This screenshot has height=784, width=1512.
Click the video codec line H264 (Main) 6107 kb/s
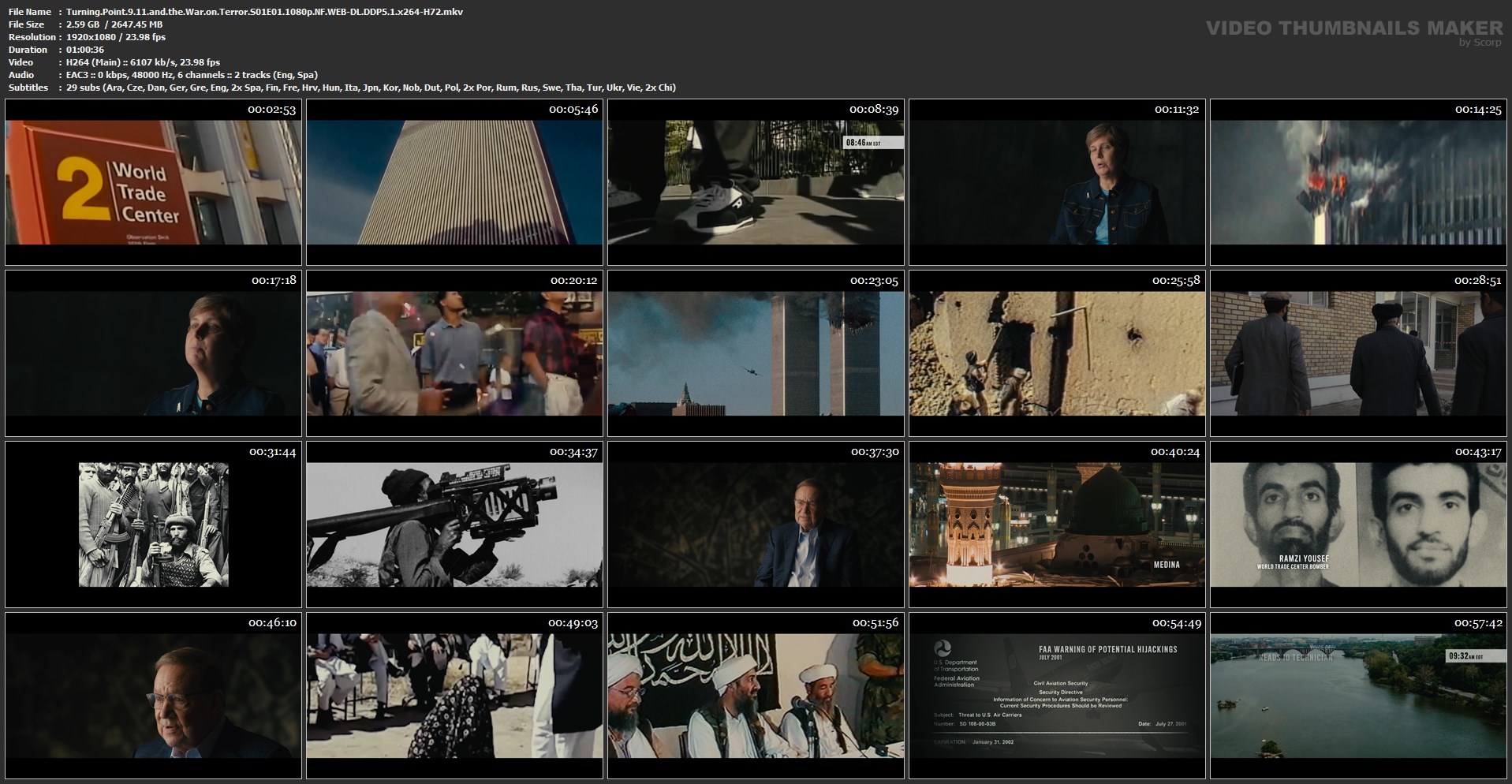coord(143,62)
